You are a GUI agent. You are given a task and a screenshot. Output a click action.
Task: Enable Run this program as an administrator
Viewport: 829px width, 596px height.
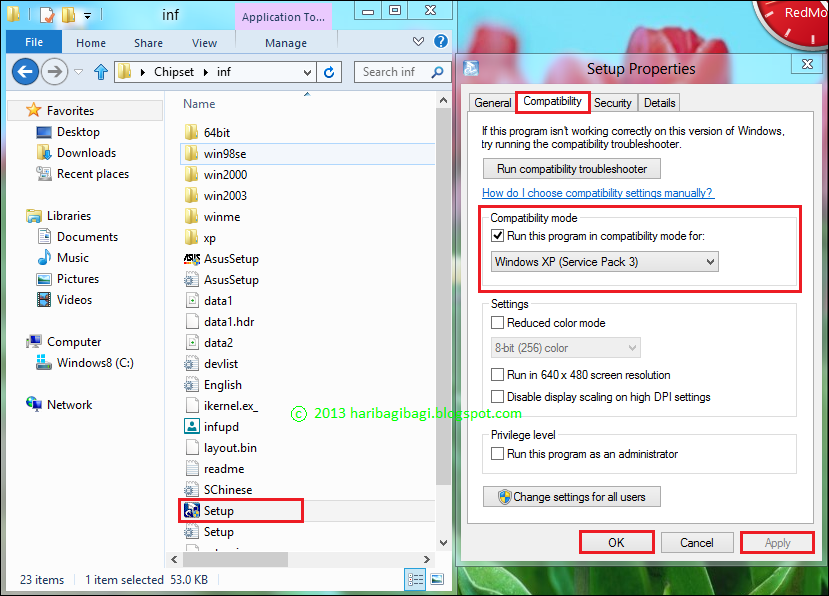497,452
